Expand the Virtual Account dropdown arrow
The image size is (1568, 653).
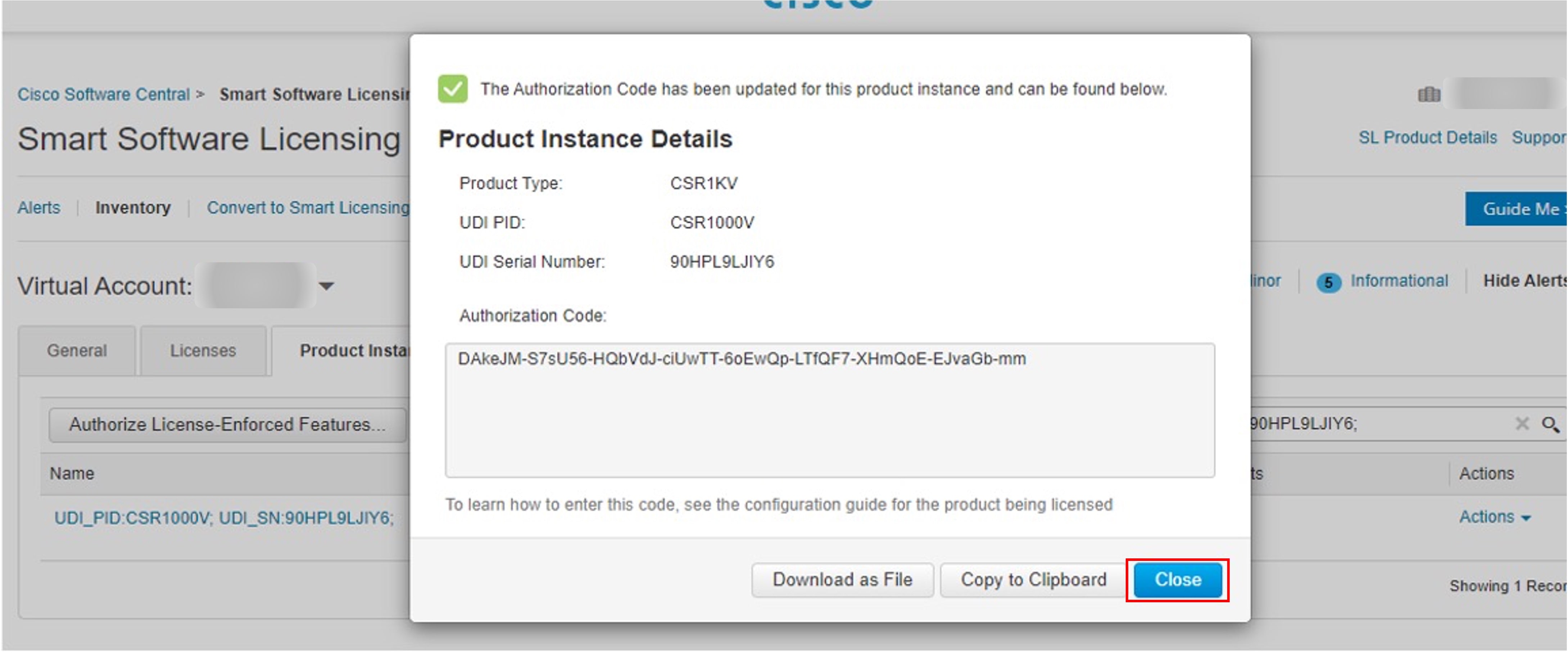point(326,285)
